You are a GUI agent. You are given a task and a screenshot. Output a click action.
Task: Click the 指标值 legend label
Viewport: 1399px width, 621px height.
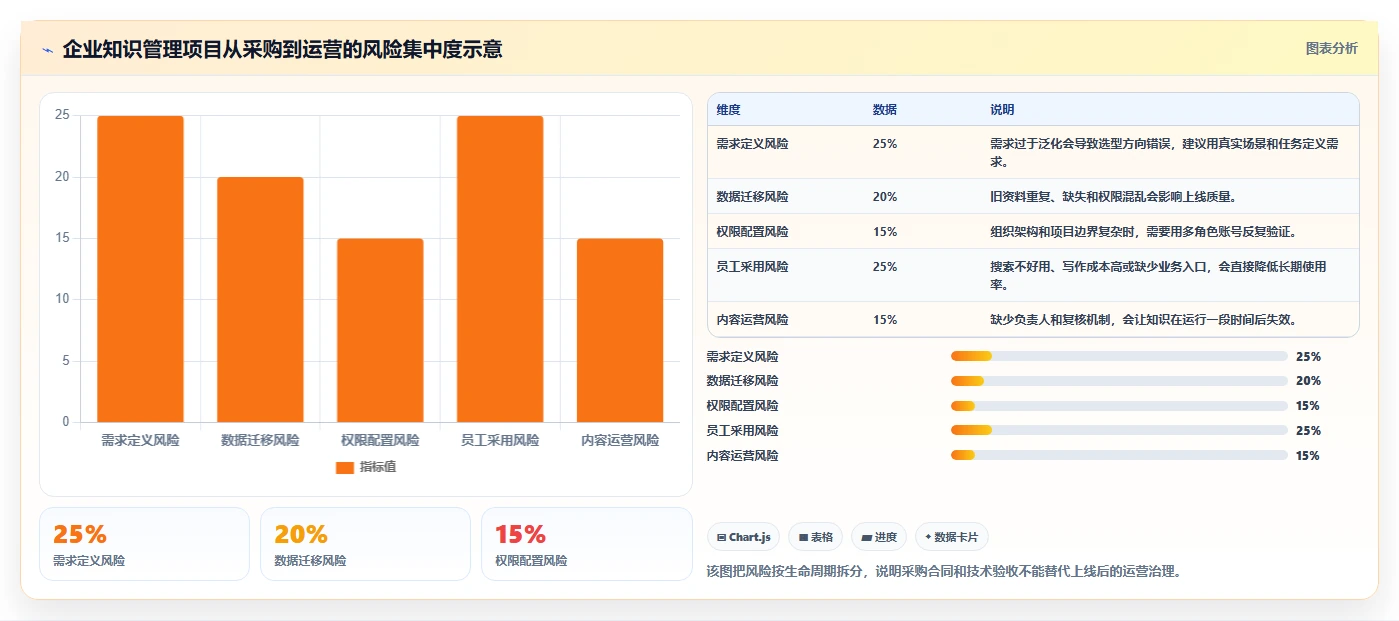pyautogui.click(x=378, y=467)
